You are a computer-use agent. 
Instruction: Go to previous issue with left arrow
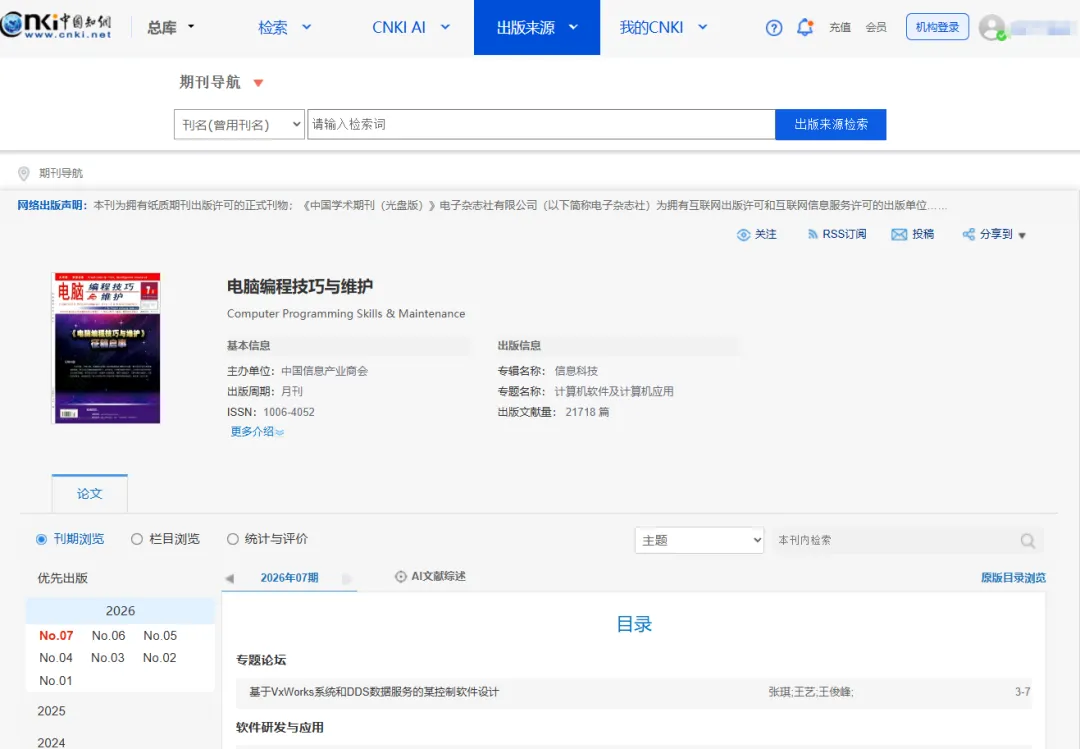230,578
